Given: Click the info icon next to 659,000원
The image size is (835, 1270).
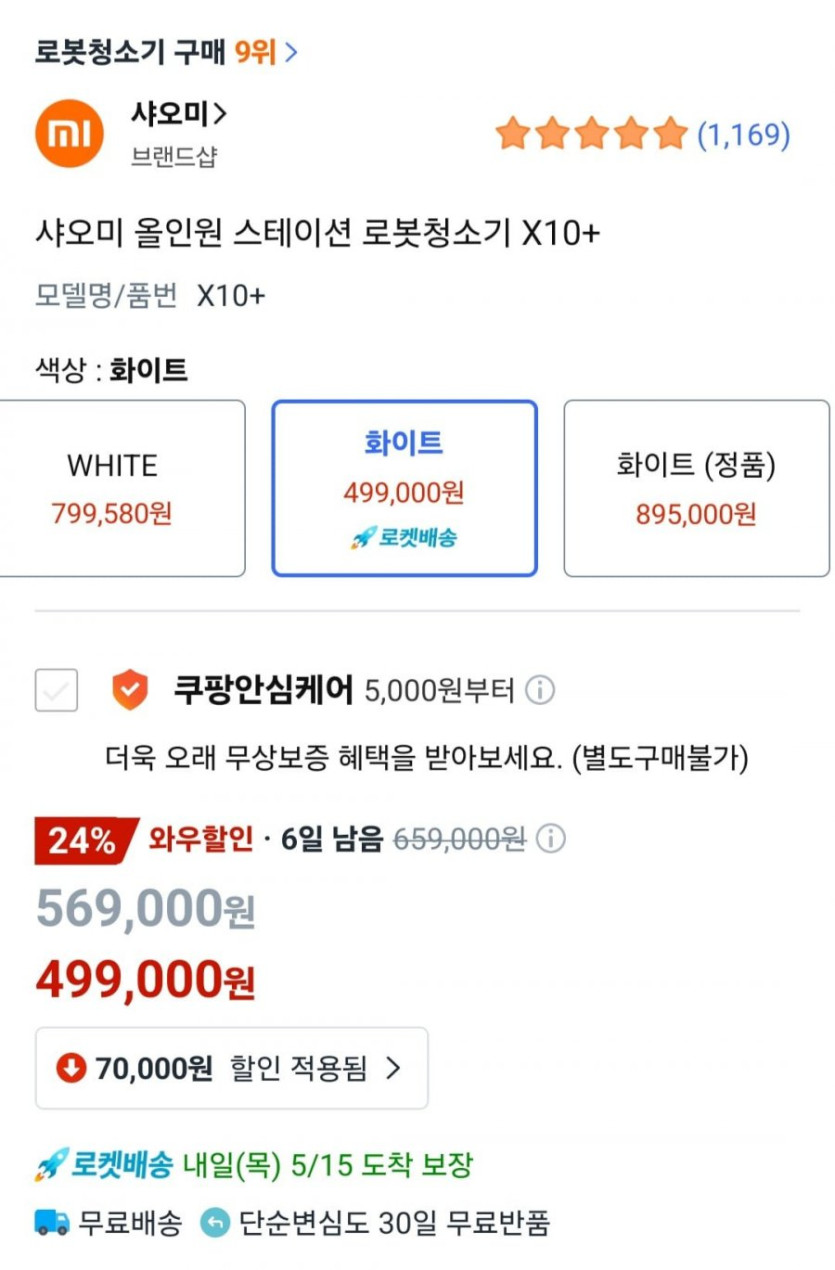Looking at the screenshot, I should 551,839.
